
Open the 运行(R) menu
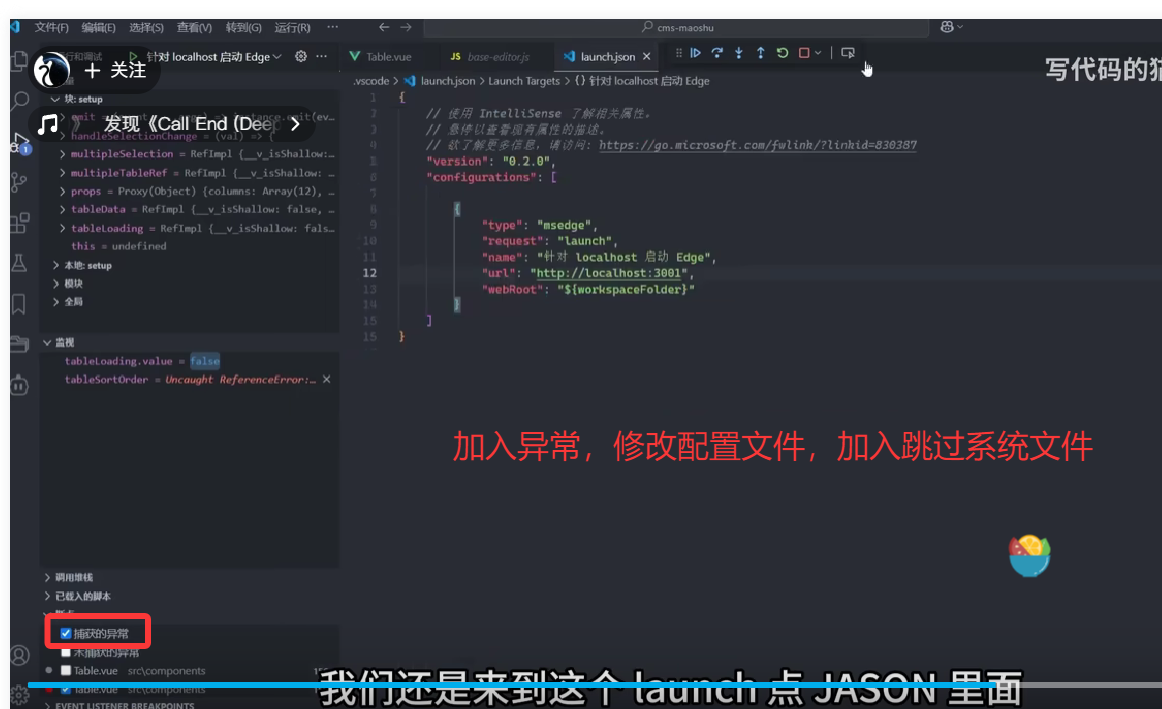[293, 27]
